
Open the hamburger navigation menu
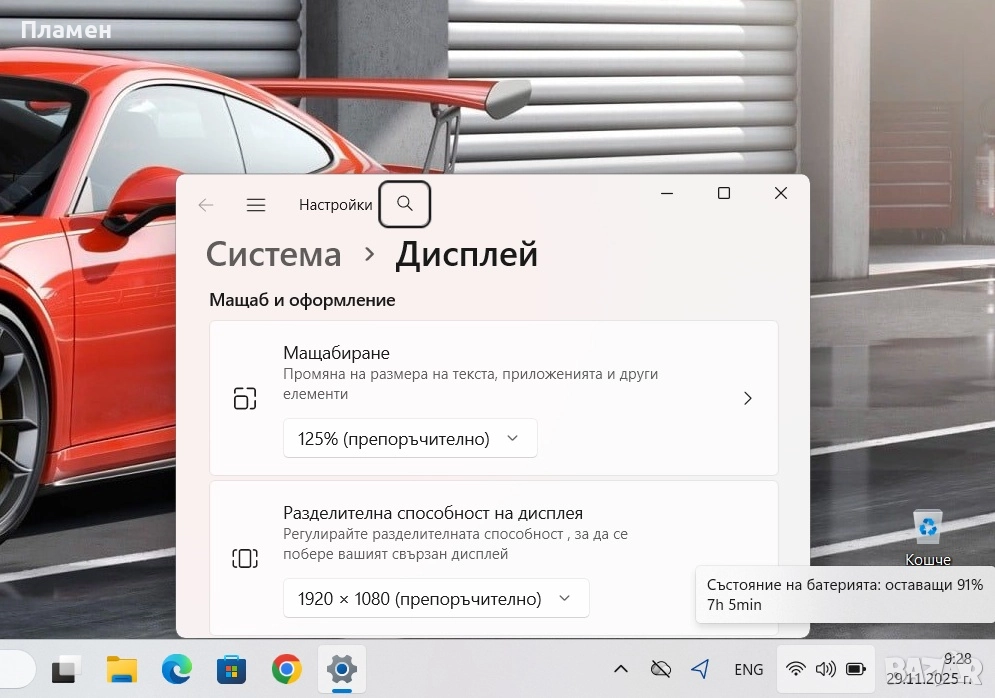[256, 205]
